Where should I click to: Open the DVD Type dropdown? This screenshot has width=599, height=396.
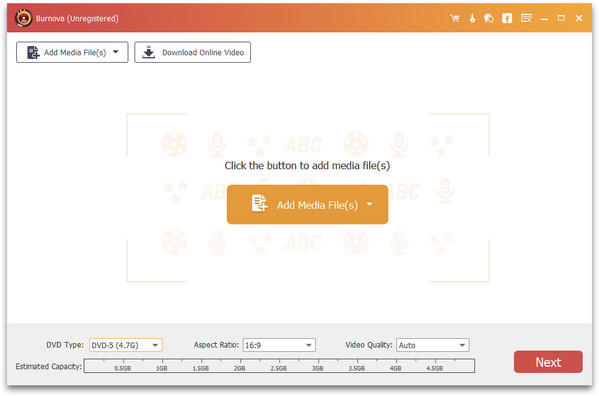coord(126,345)
